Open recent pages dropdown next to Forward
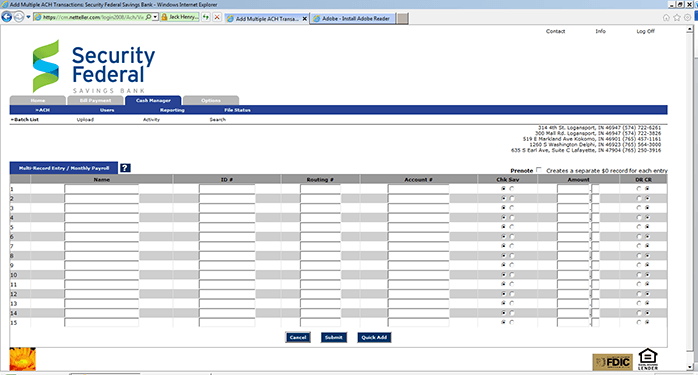This screenshot has height=375, width=698. point(28,17)
